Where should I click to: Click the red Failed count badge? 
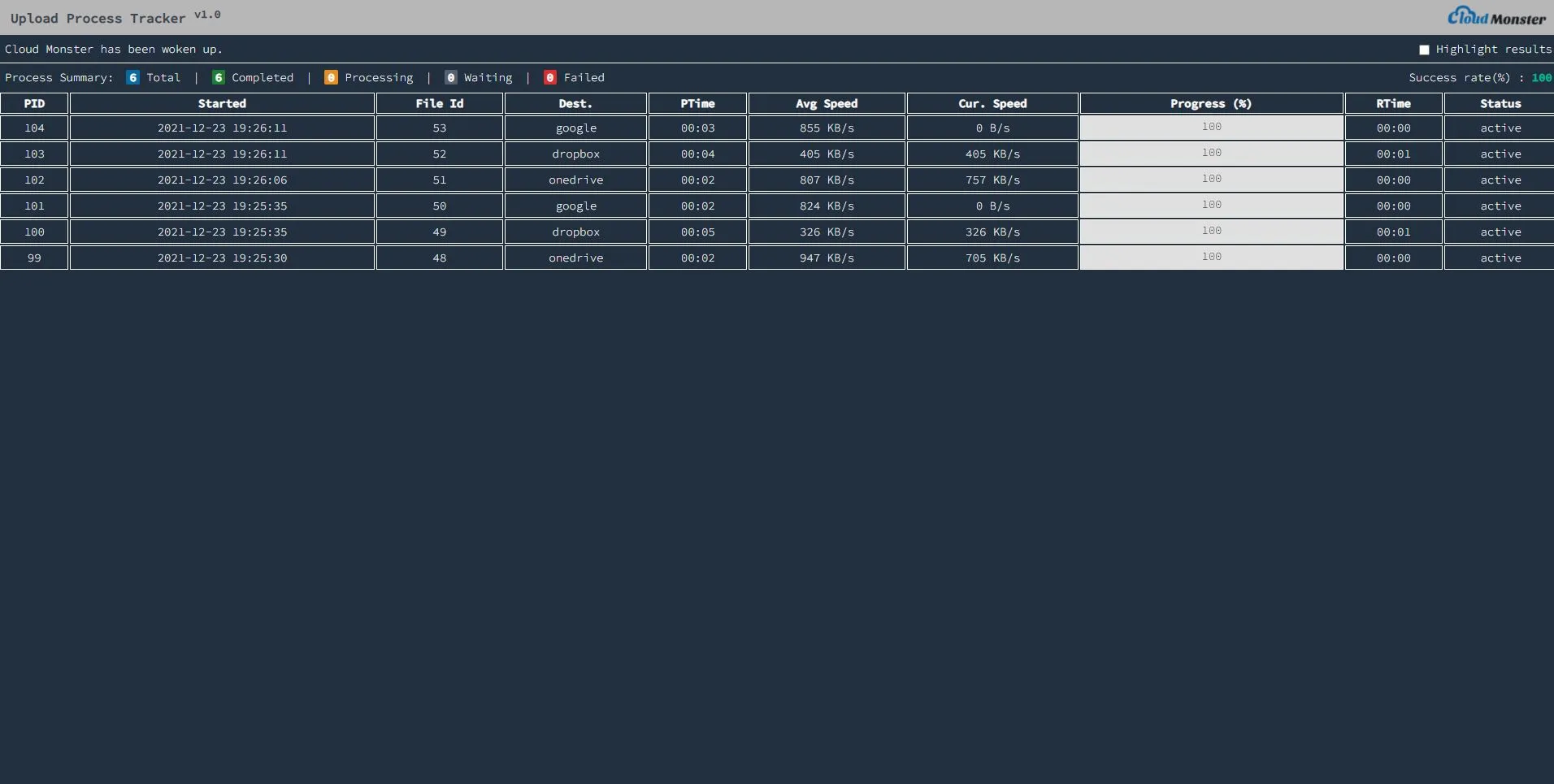pyautogui.click(x=550, y=77)
